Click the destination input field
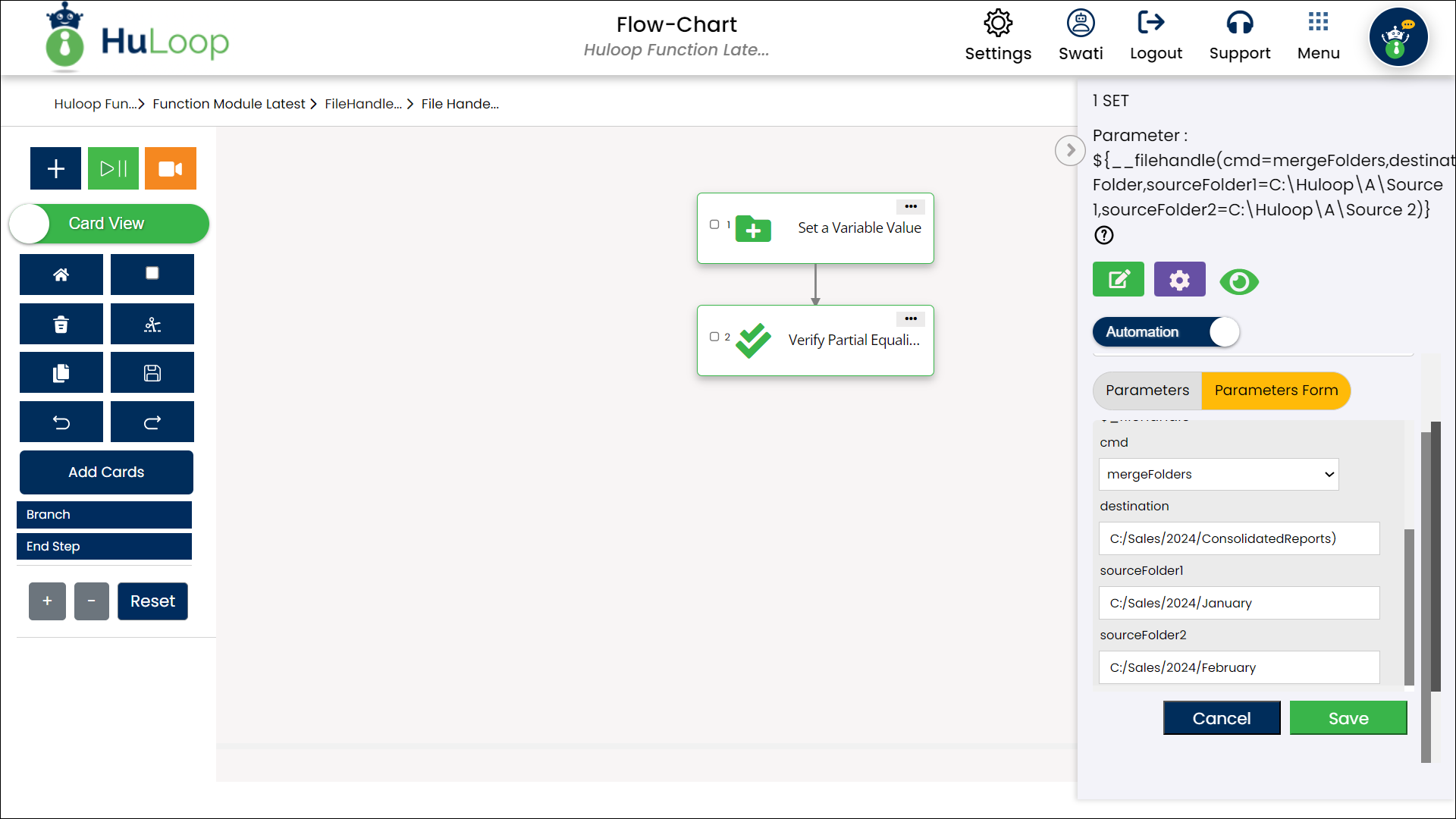Viewport: 1456px width, 819px height. pyautogui.click(x=1239, y=538)
